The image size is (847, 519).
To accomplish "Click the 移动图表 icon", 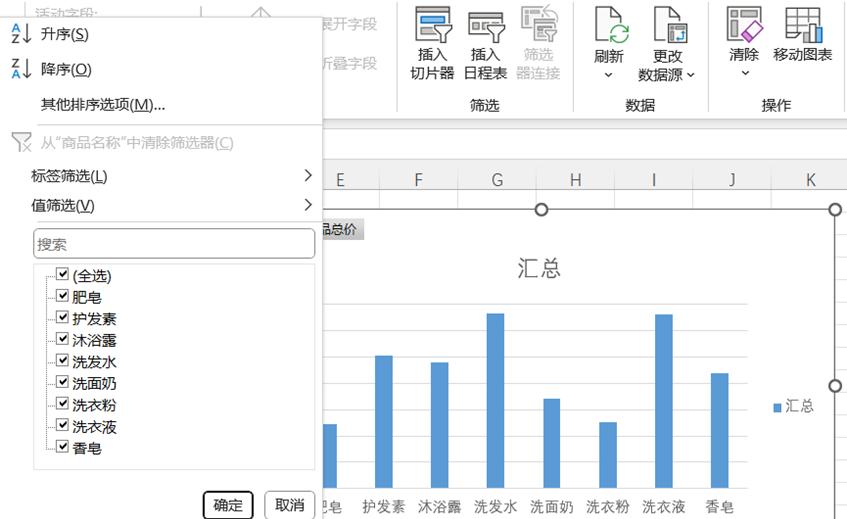I will click(804, 25).
